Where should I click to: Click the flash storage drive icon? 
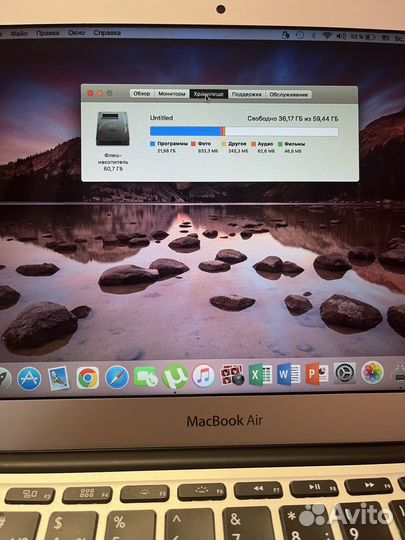(x=113, y=128)
